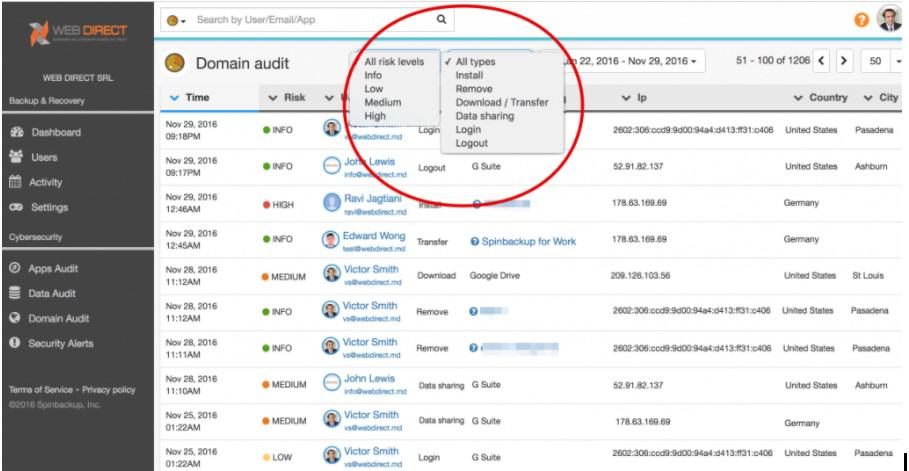
Task: Select Low risk level option
Action: (374, 89)
